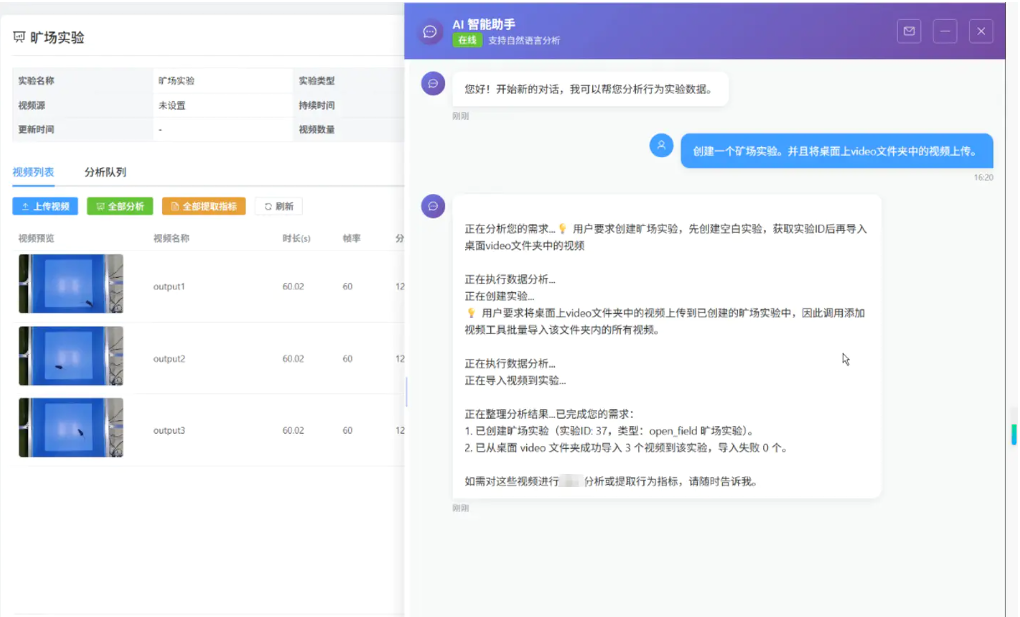The width and height of the screenshot is (1020, 617).
Task: Open the mail icon in assistant header
Action: pos(909,31)
